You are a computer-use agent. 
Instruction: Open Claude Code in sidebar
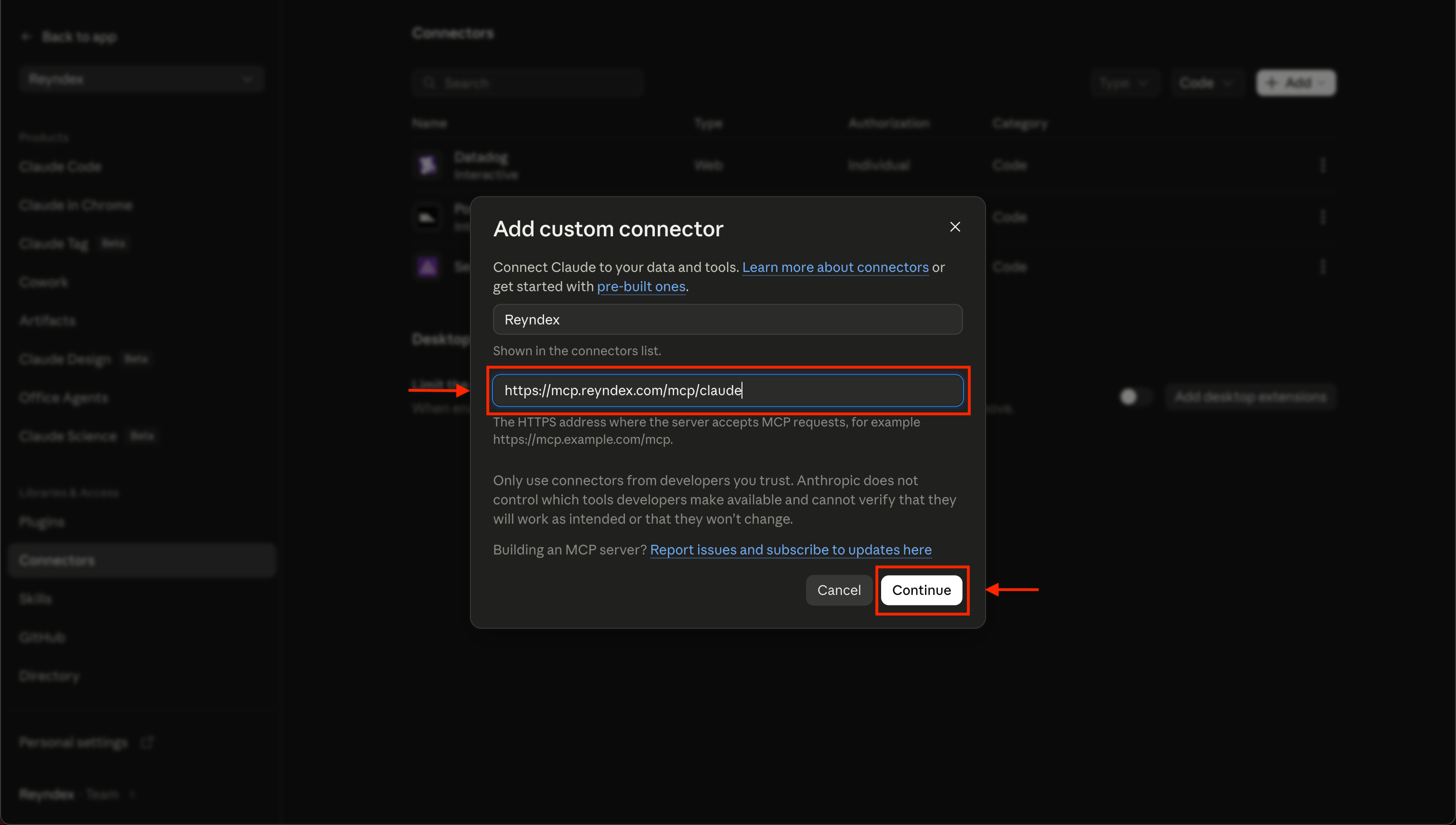click(60, 167)
